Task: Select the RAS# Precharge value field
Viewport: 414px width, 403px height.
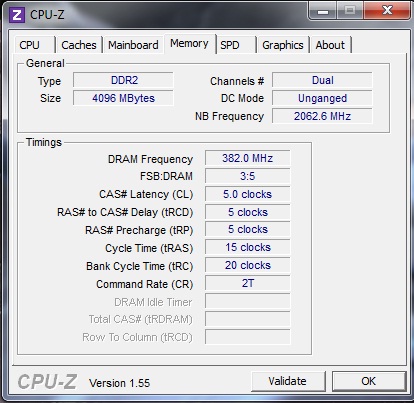Action: click(x=248, y=230)
